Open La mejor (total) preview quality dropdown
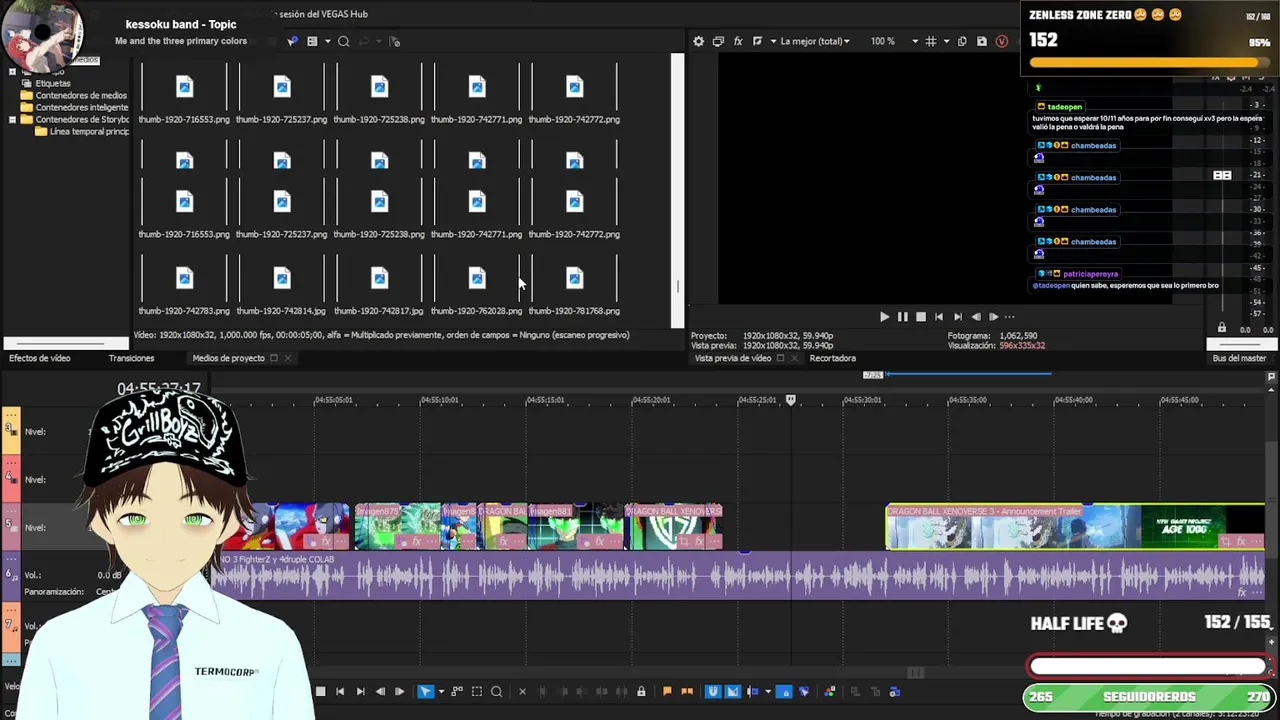The width and height of the screenshot is (1280, 720). tap(815, 41)
